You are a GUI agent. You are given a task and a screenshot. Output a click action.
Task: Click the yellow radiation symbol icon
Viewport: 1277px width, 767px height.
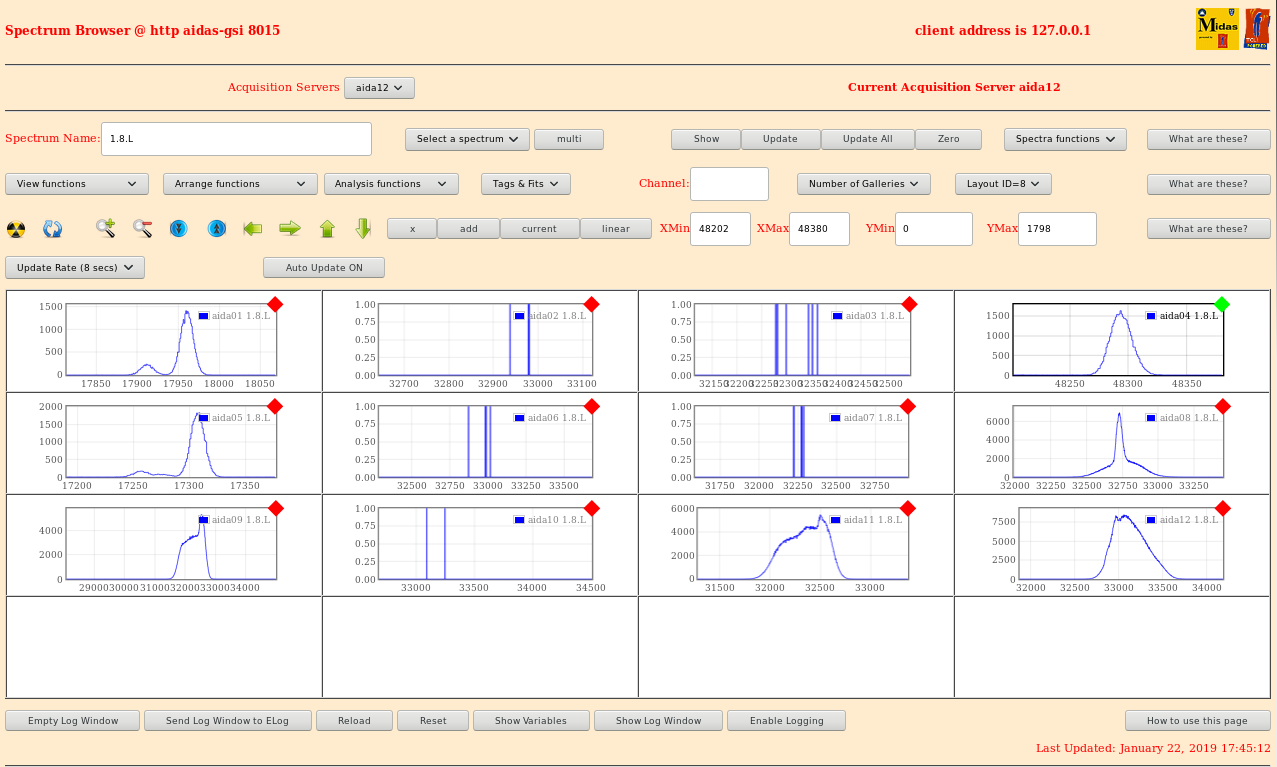point(16,229)
